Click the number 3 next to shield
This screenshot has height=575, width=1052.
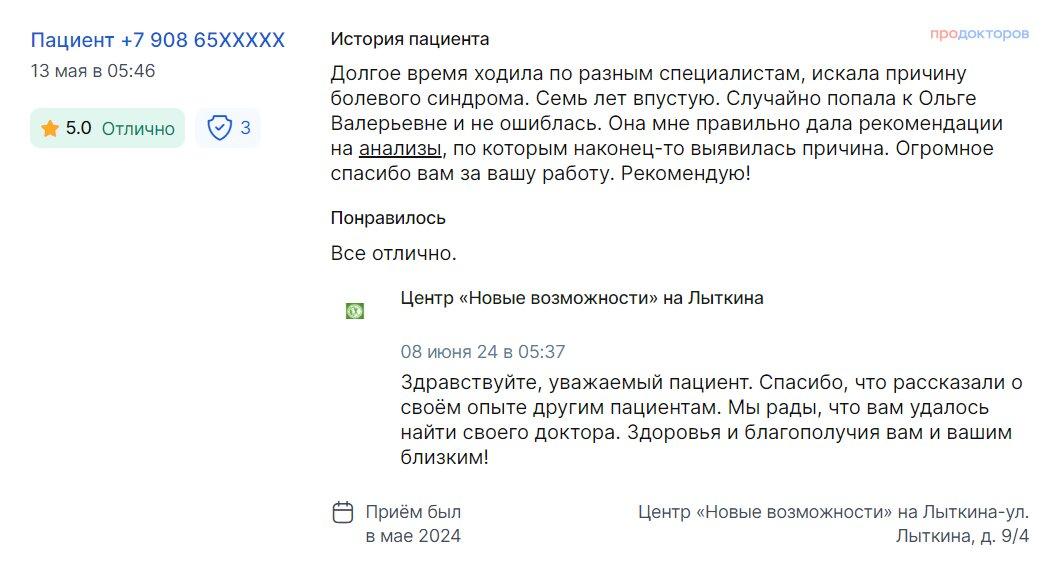246,127
